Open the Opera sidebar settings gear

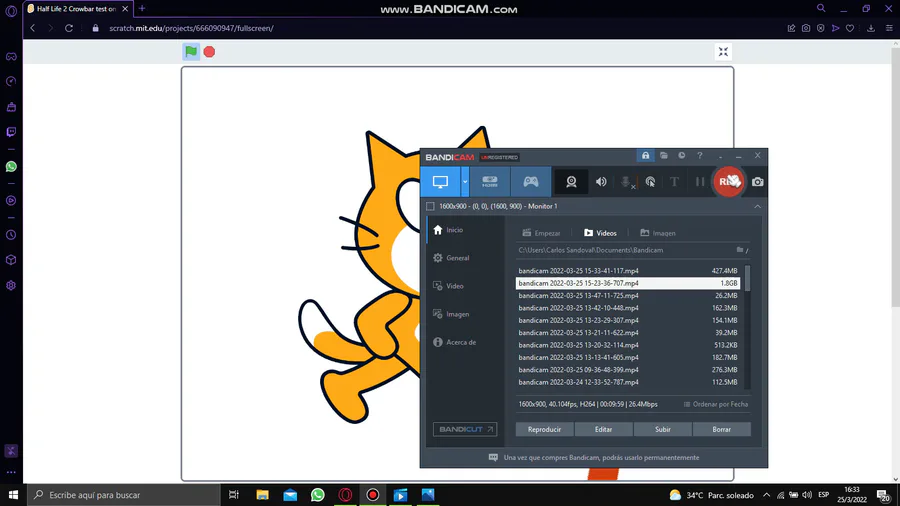click(11, 286)
